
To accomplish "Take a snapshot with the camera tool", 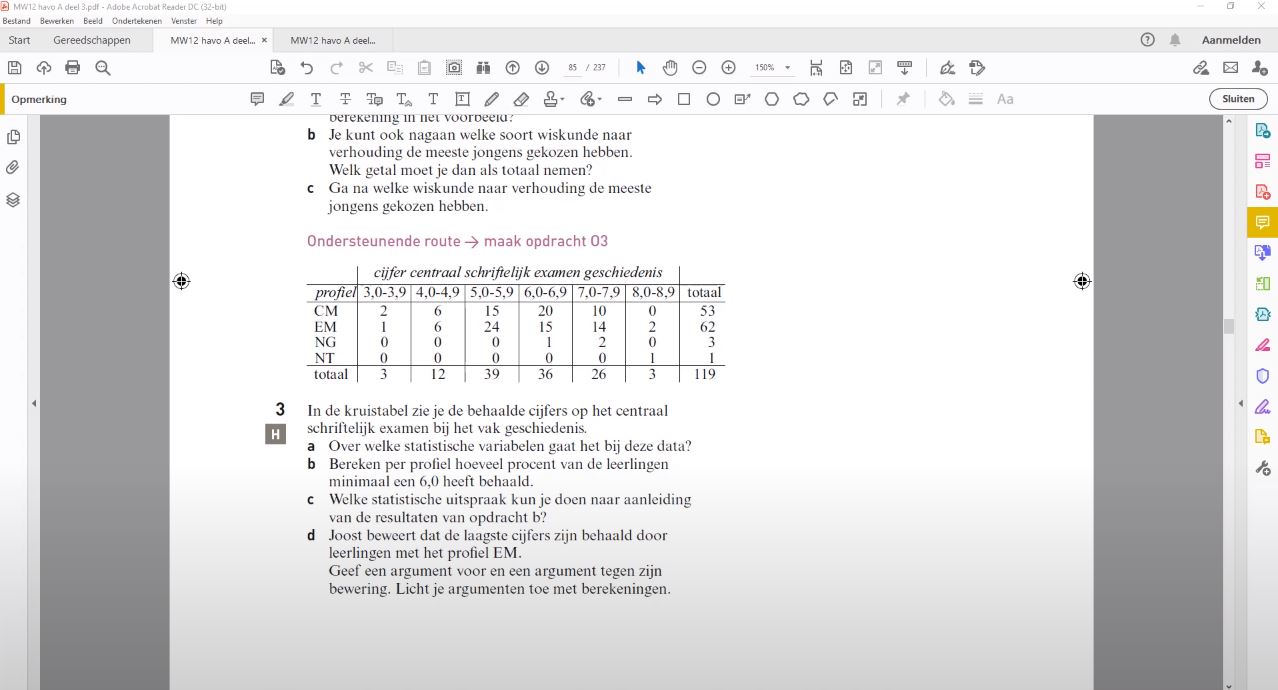I will [454, 68].
